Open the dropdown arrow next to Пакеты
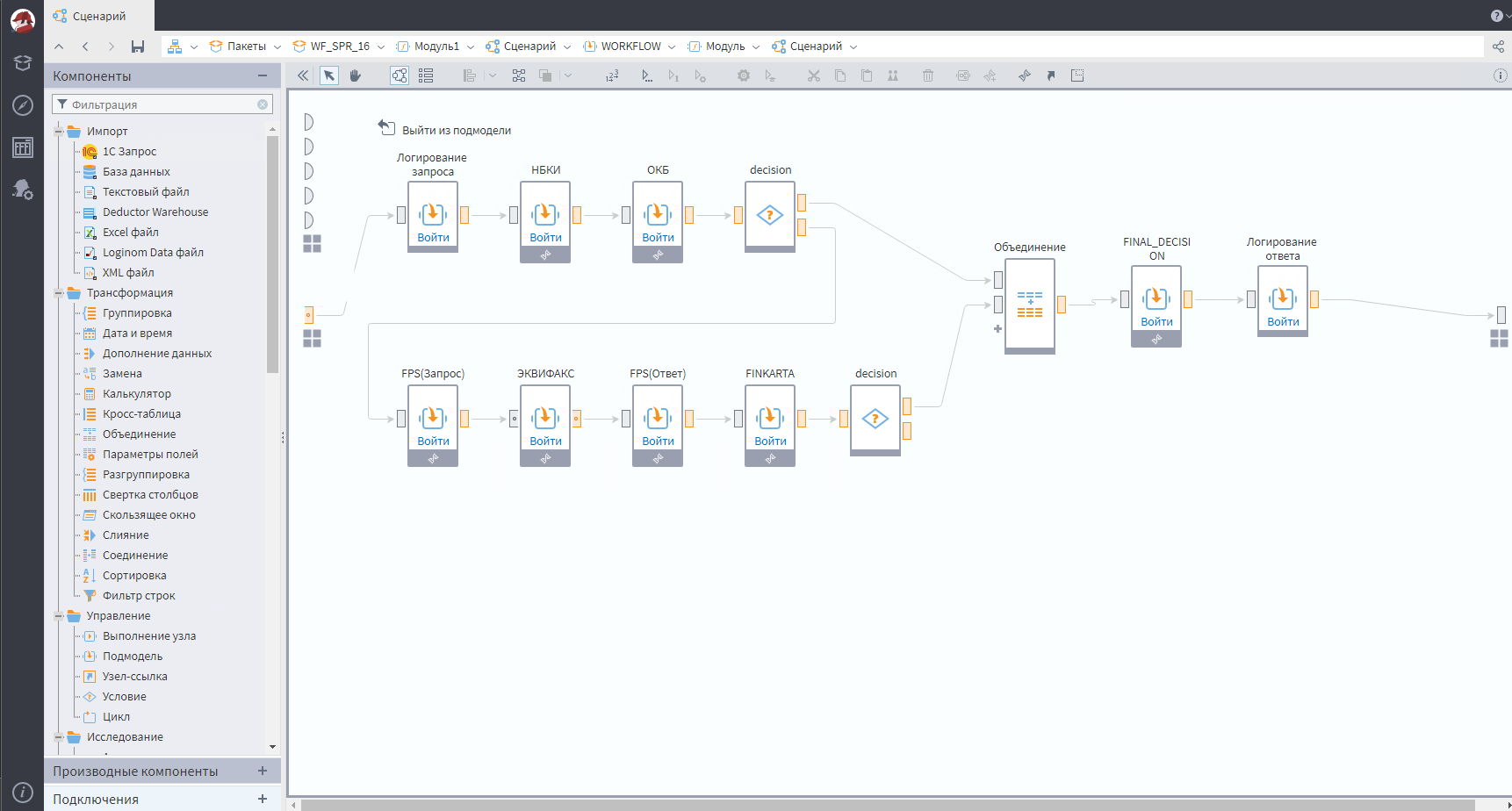This screenshot has width=1512, height=811. (x=277, y=47)
